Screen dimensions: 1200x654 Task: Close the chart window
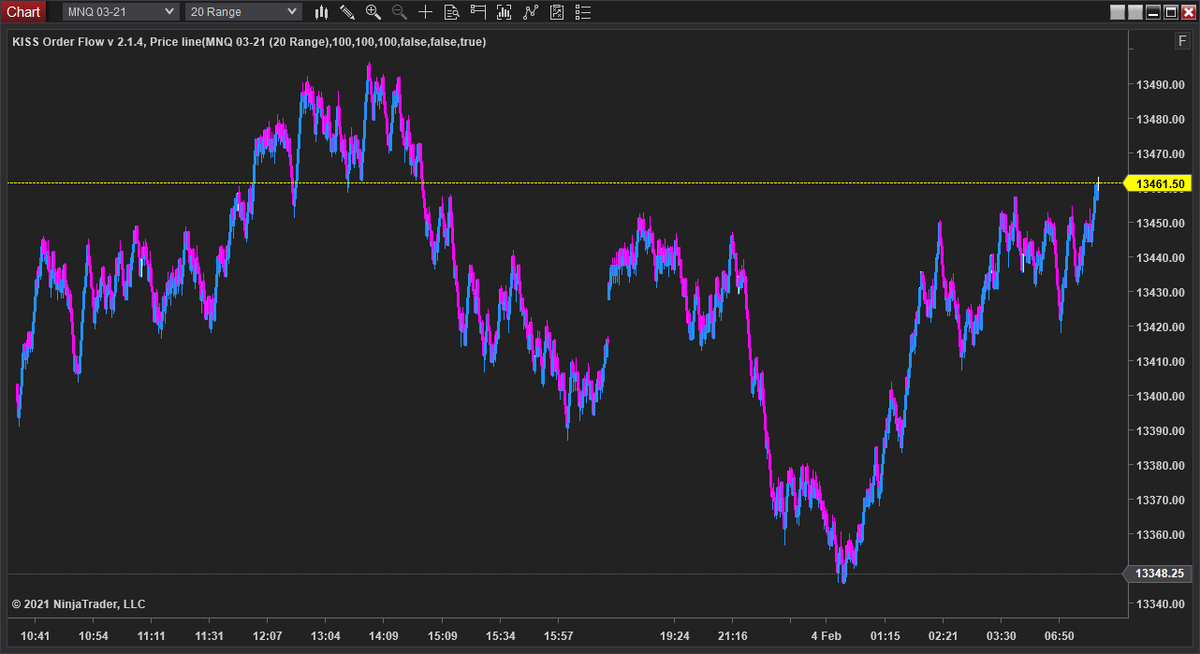[x=1188, y=12]
